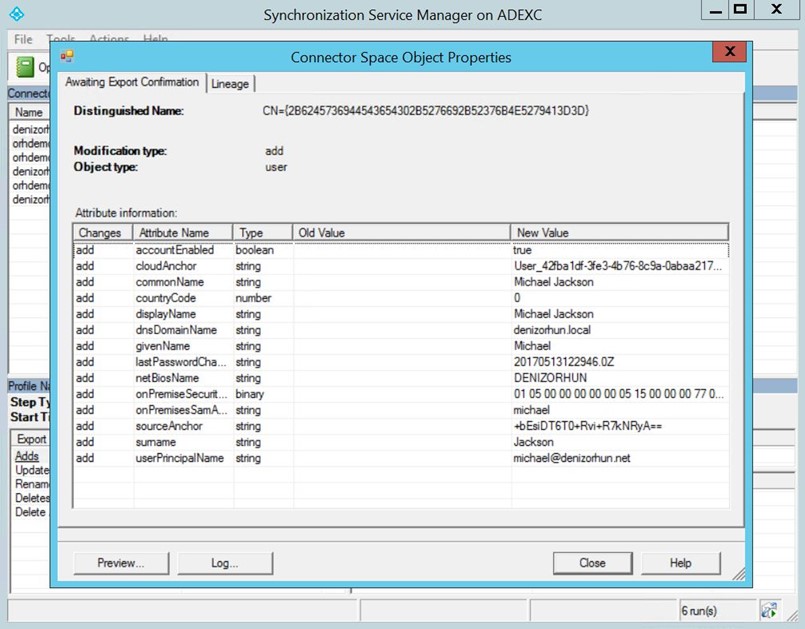Select the surname attribute row
The image size is (805, 629).
pyautogui.click(x=400, y=442)
